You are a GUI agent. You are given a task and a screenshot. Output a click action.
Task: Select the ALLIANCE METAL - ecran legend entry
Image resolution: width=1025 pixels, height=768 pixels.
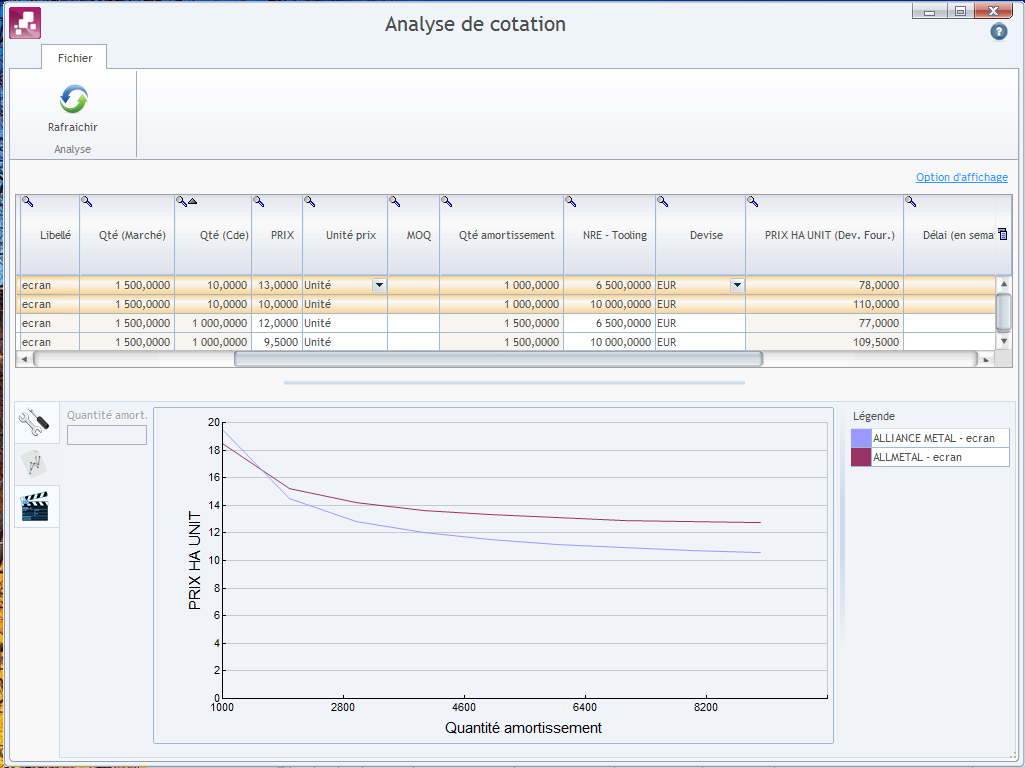933,438
